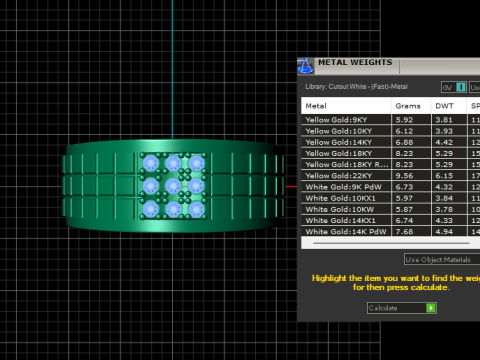Click the green arrow on Calculate
This screenshot has width=480, height=360.
tap(431, 308)
